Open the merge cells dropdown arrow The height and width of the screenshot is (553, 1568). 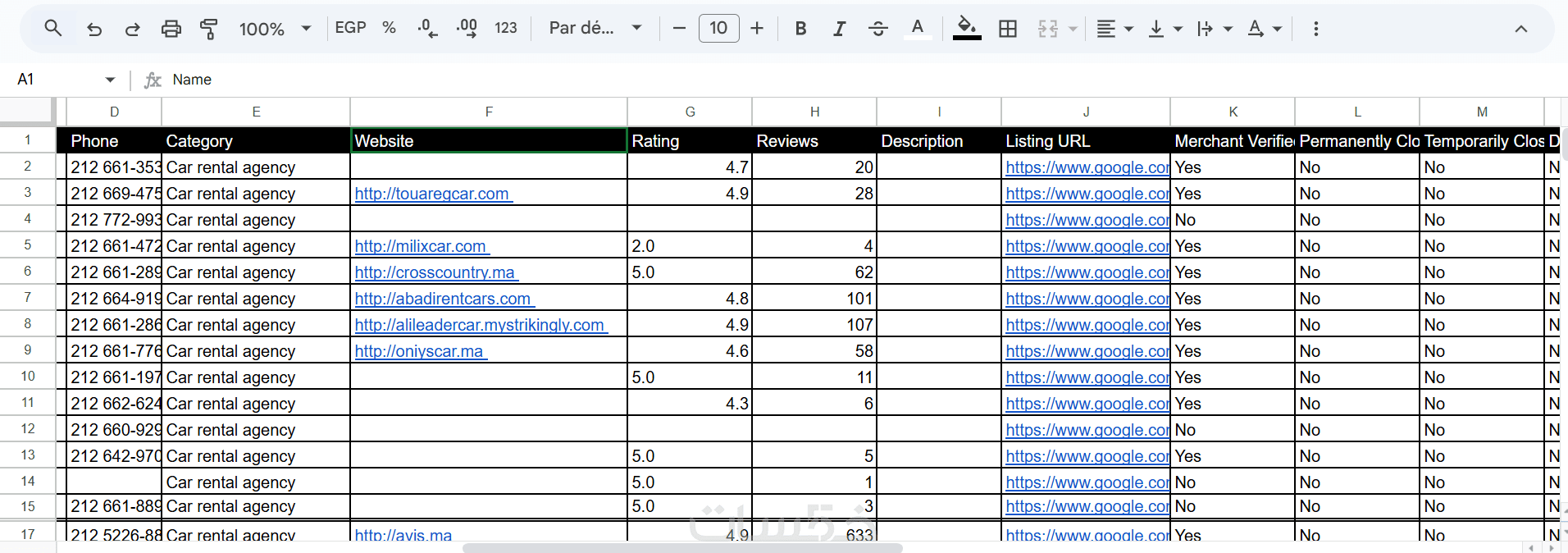(x=1073, y=29)
